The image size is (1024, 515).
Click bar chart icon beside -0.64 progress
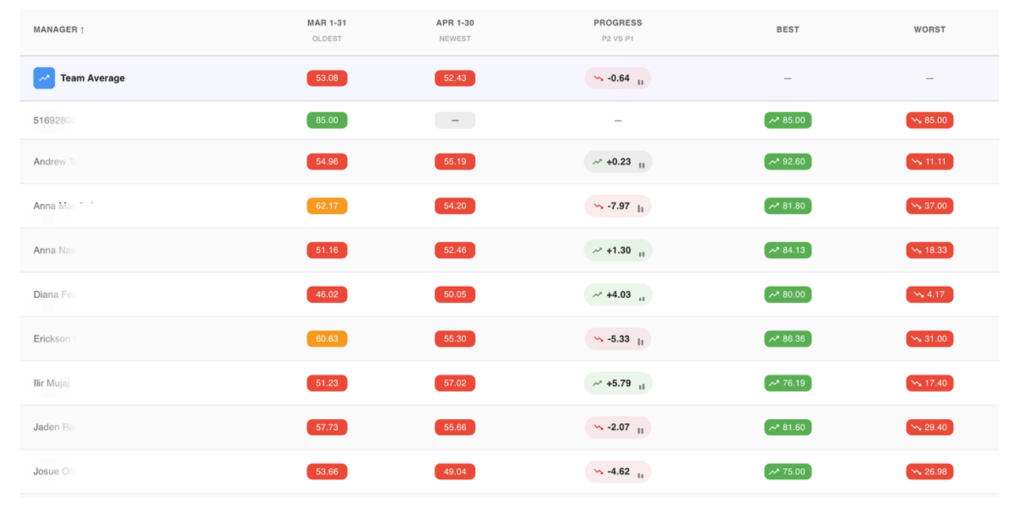click(640, 82)
